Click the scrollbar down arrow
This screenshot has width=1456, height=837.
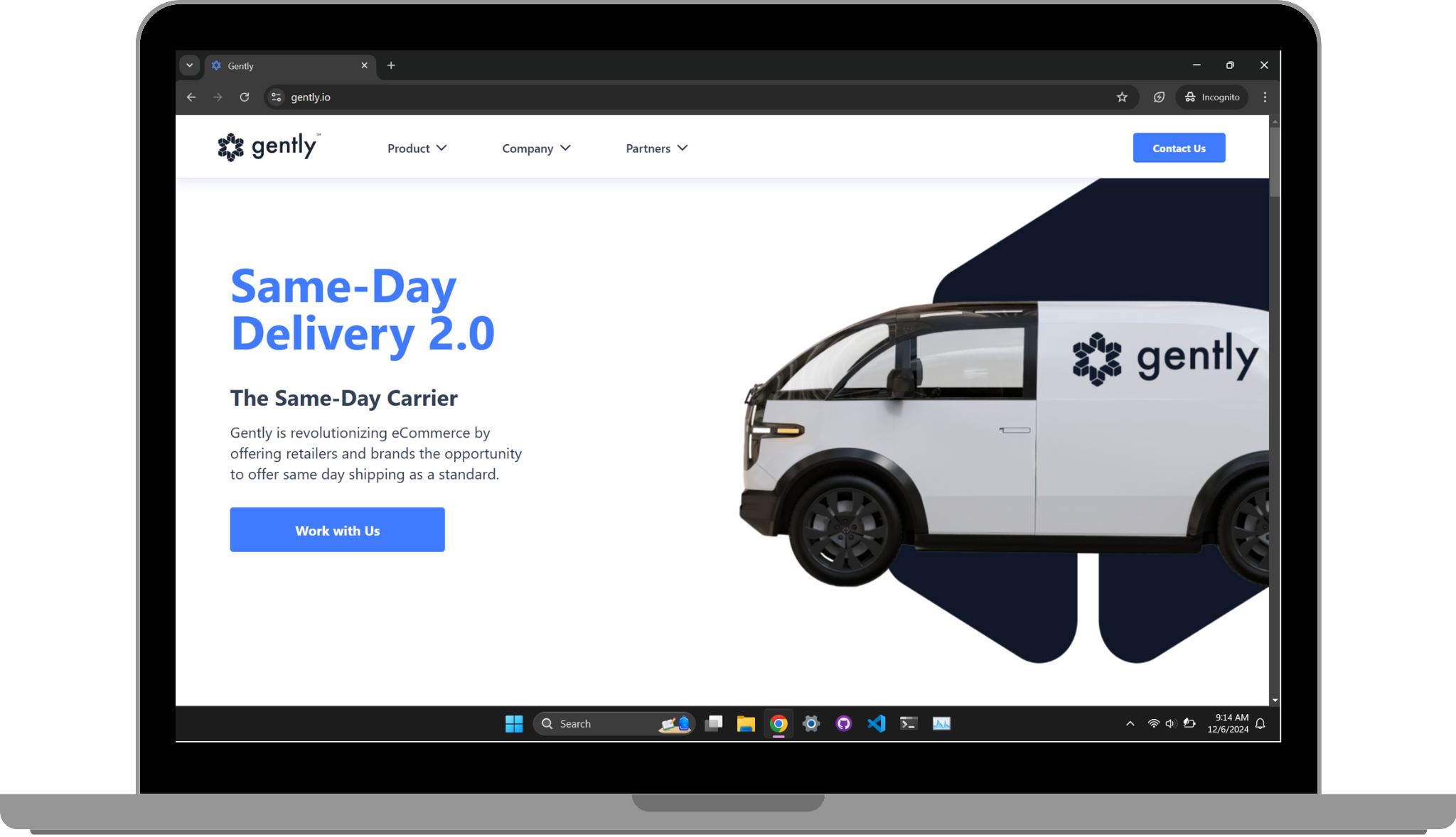tap(1275, 701)
